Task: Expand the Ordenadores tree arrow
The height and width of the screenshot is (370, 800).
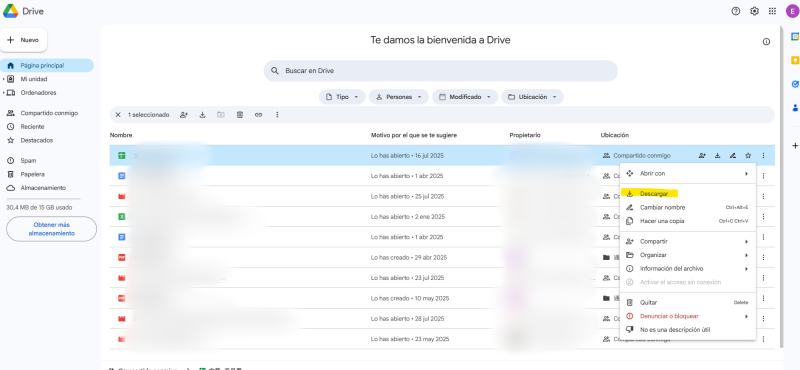Action: pos(4,93)
